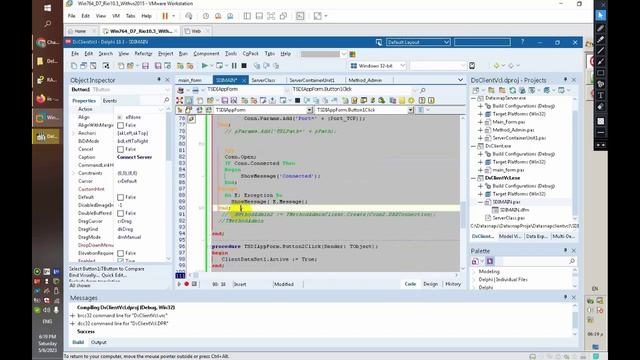The height and width of the screenshot is (360, 640).
Task: Expand the bcc32 command line message
Action: coord(72,316)
